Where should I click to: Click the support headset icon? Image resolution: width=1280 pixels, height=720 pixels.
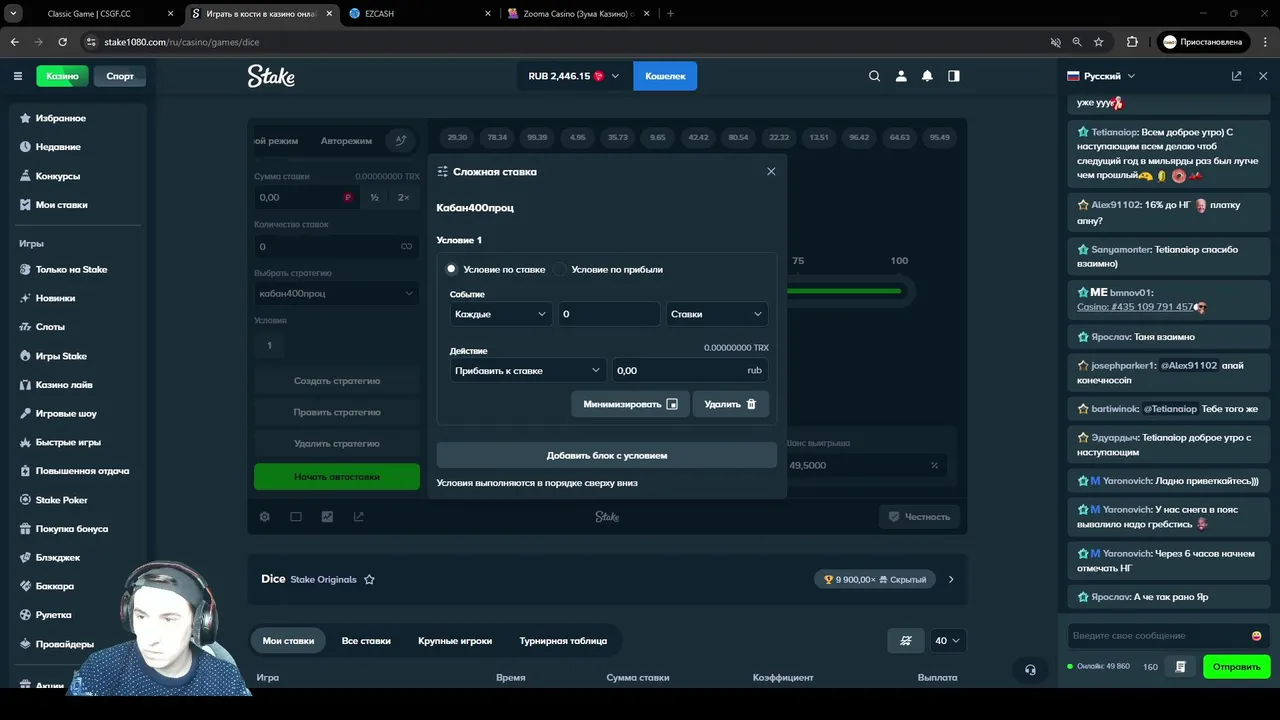tap(1030, 669)
